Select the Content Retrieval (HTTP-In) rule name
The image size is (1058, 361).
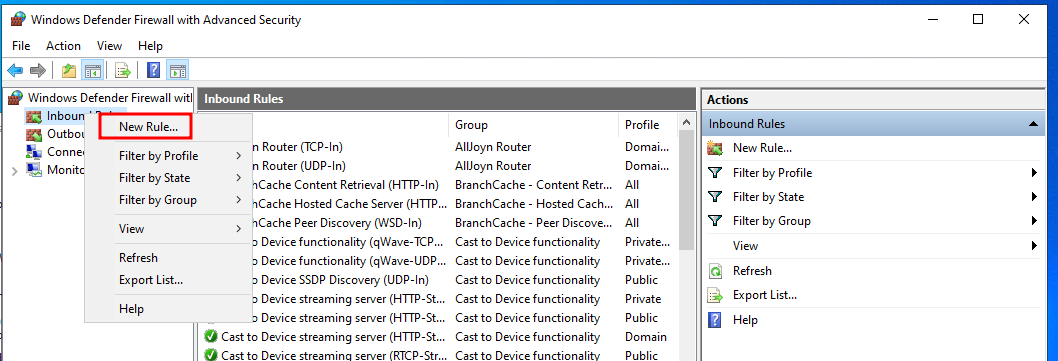(x=345, y=185)
